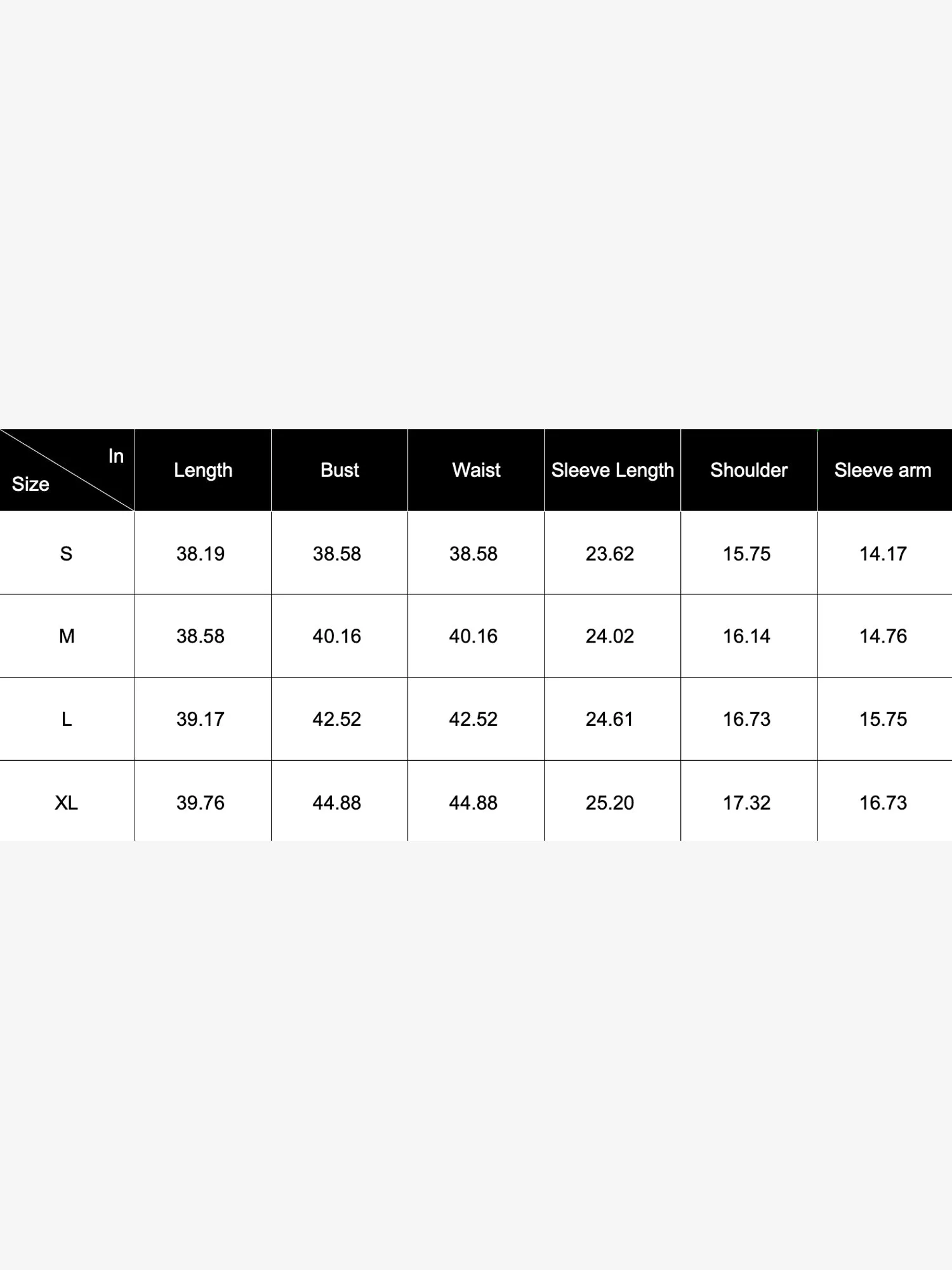The image size is (952, 1270).
Task: Click the S shoulder value 15.75
Action: 747,554
